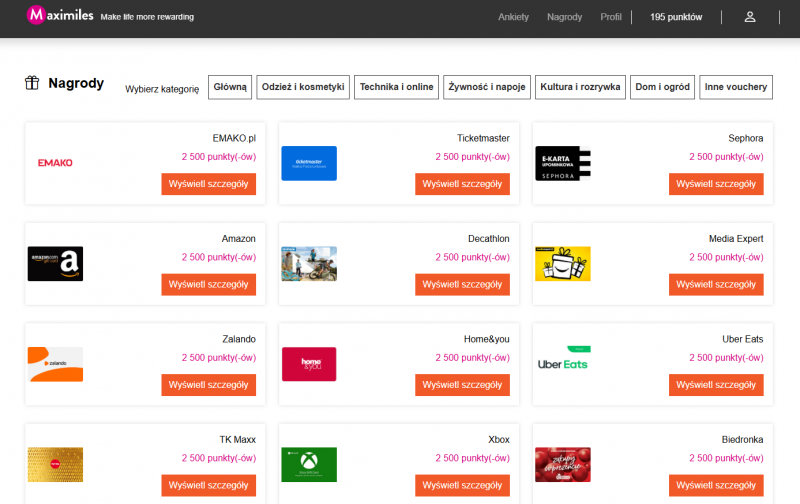Screen dimensions: 800x504
Task: Click the Uber Eats logo
Action: (563, 362)
